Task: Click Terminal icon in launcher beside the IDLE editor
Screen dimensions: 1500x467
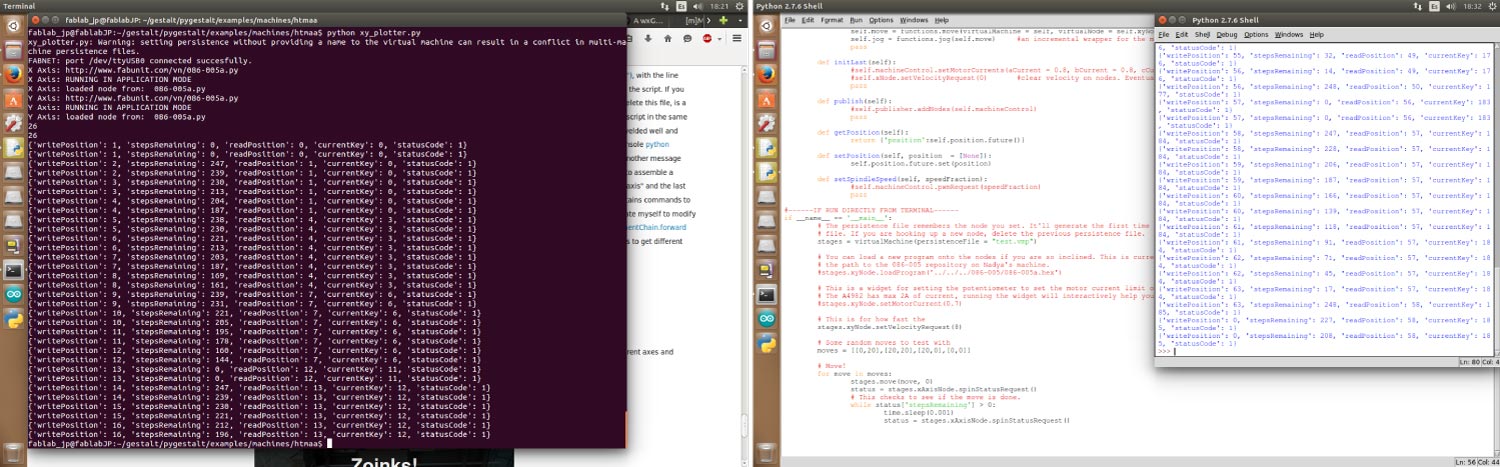Action: click(766, 294)
